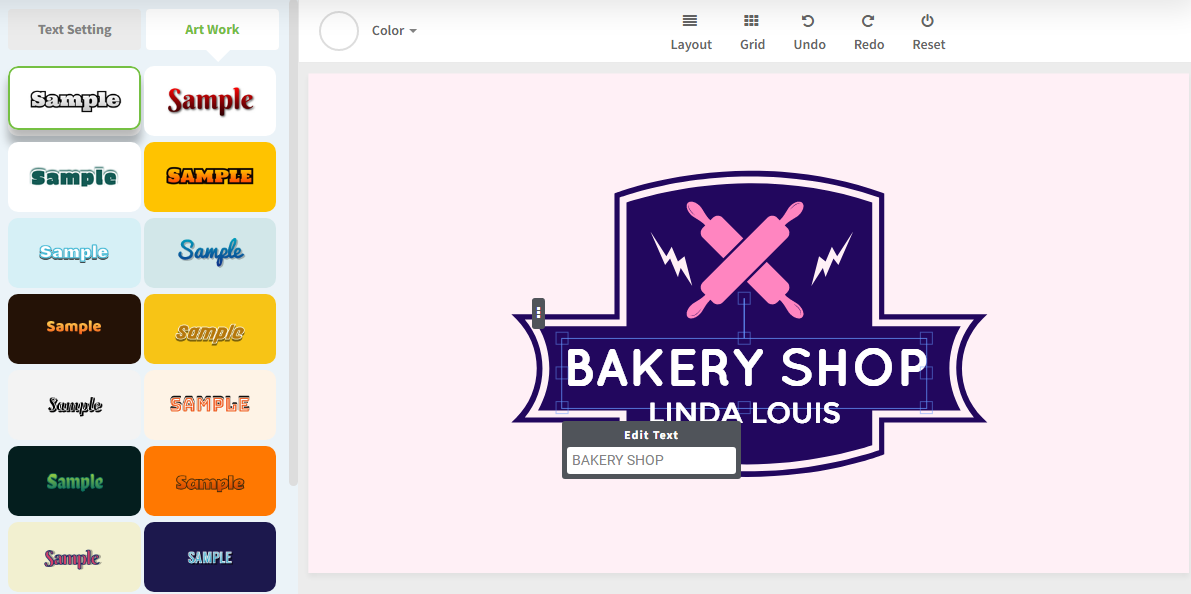1191x594 pixels.
Task: Pick the blue script Sample style
Action: [210, 253]
